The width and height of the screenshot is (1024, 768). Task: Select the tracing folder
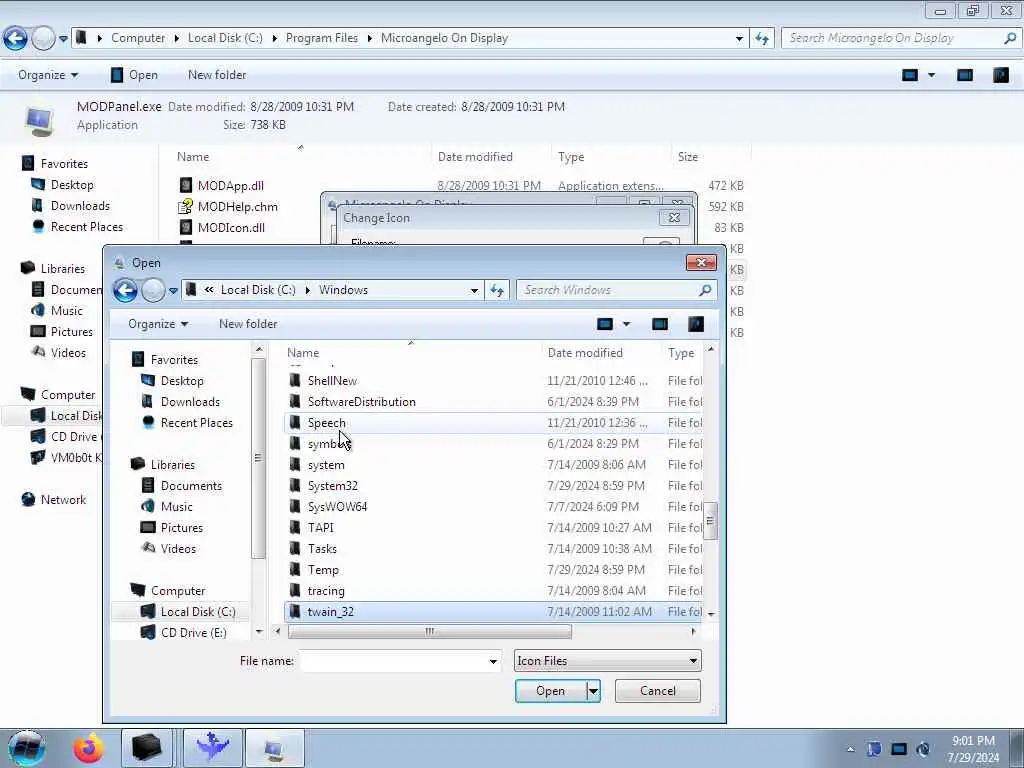coord(326,591)
